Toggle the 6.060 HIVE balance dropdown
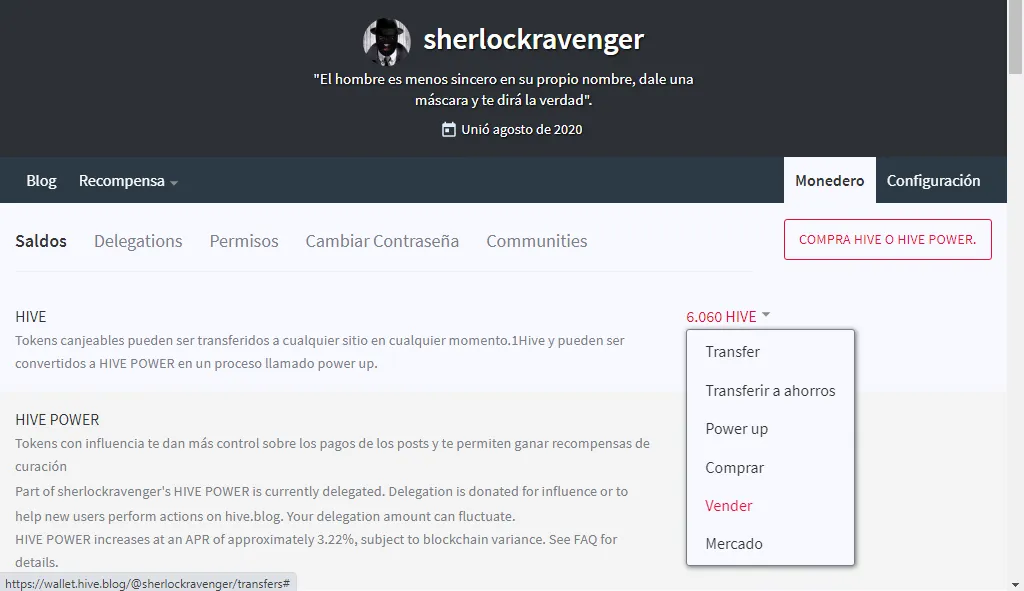This screenshot has height=591, width=1024. pos(728,317)
